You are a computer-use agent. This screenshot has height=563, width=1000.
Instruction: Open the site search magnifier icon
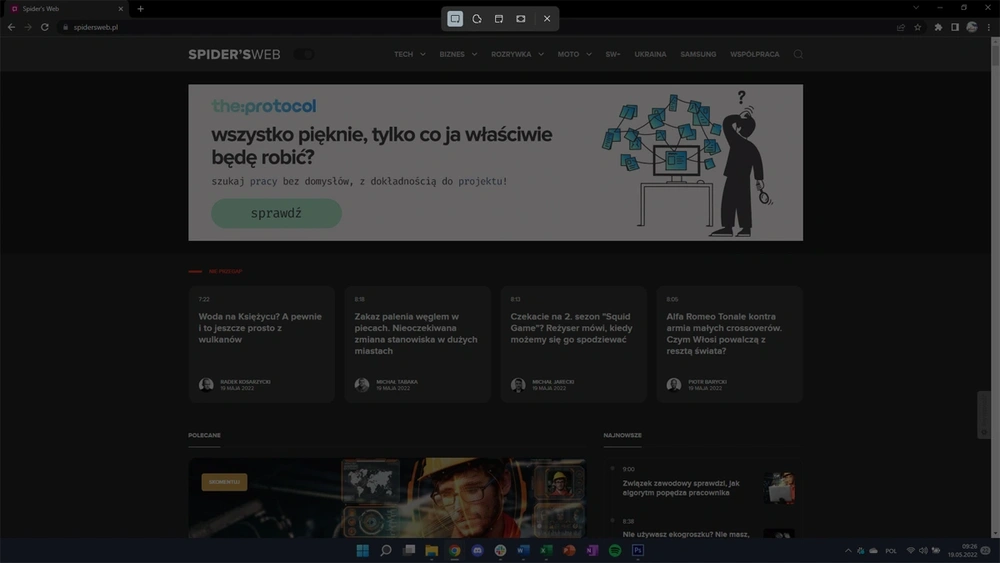tap(798, 54)
